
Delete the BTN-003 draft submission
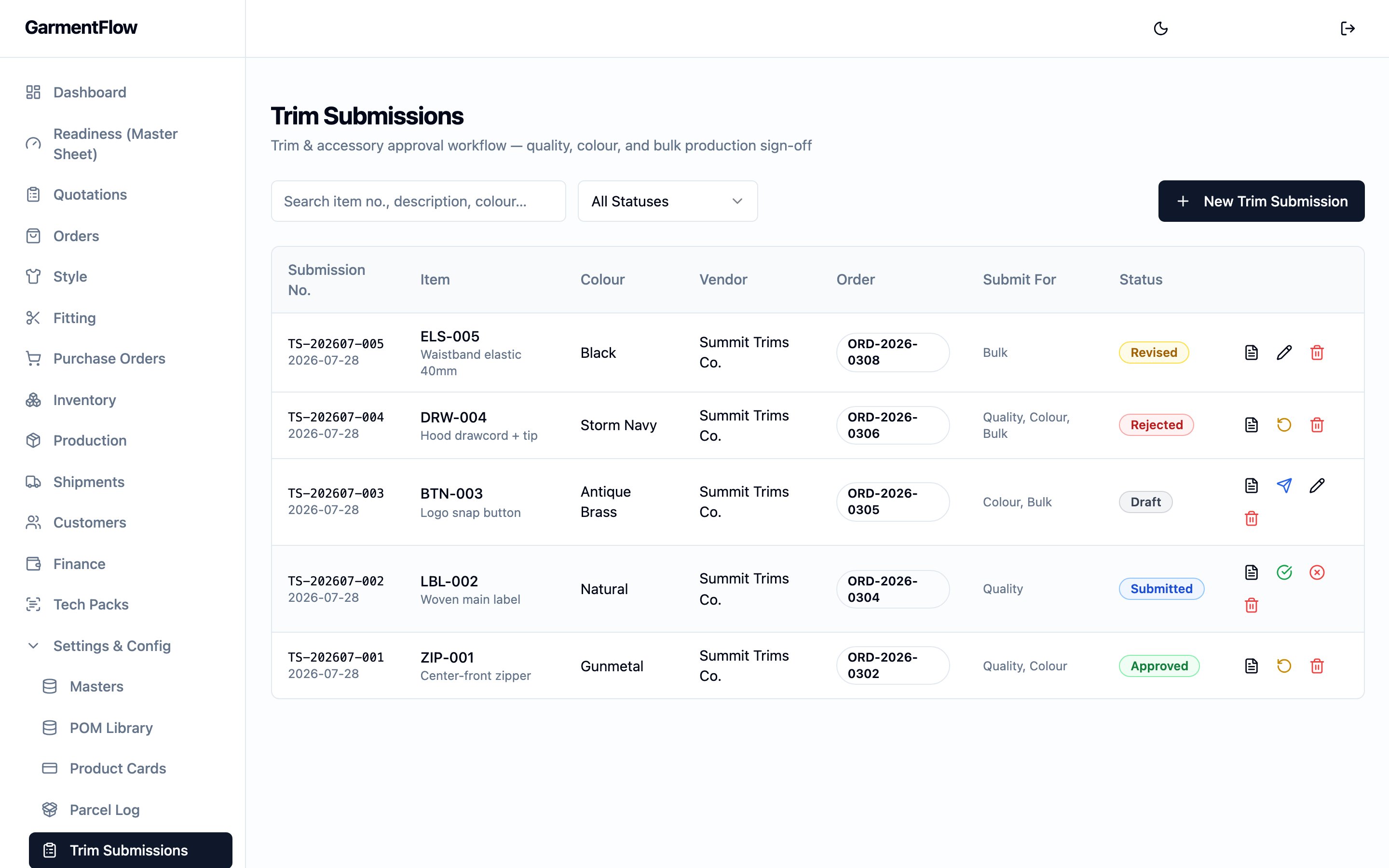point(1251,518)
